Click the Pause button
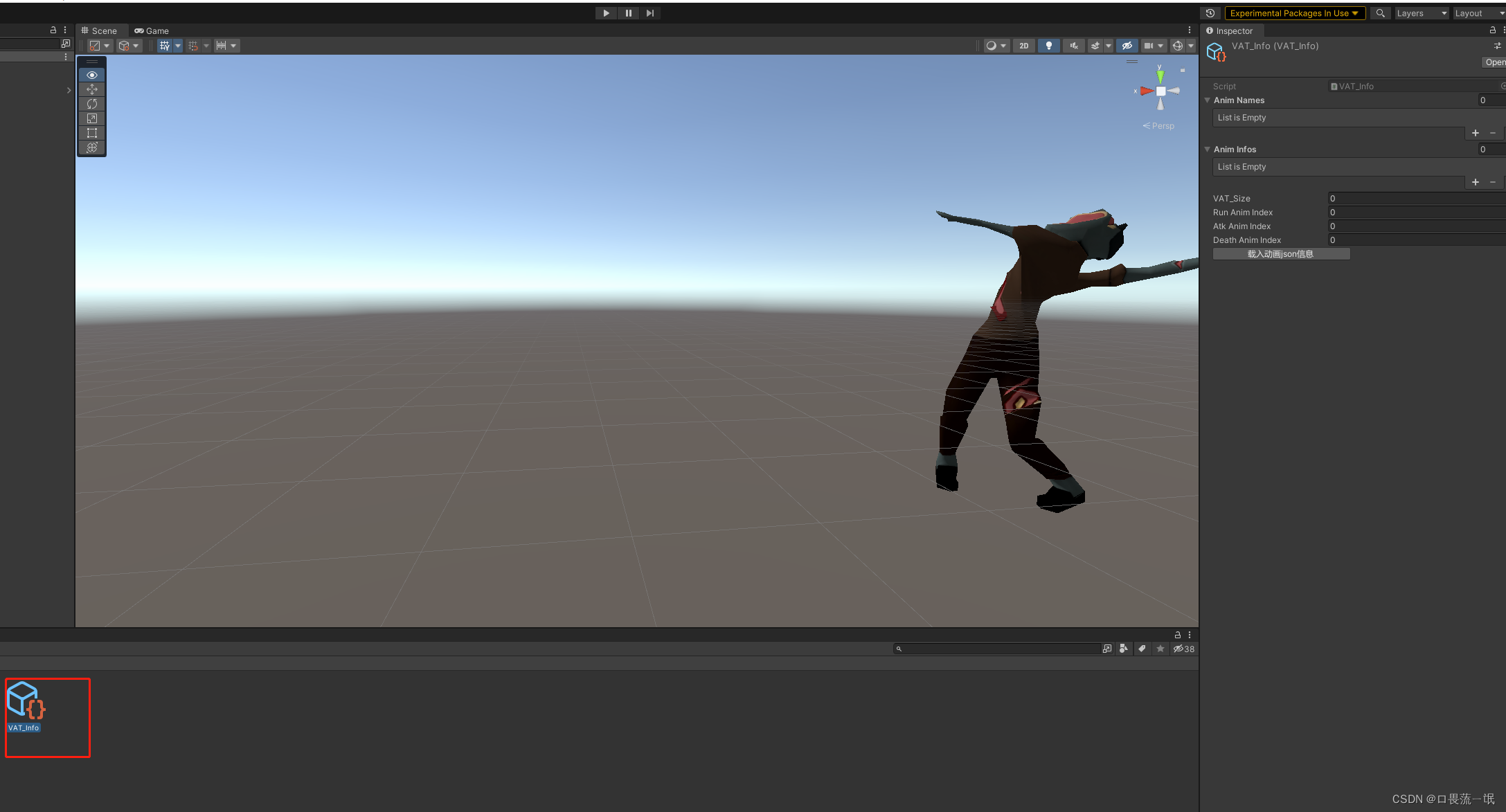Screen dimensions: 1506x812 coord(628,13)
